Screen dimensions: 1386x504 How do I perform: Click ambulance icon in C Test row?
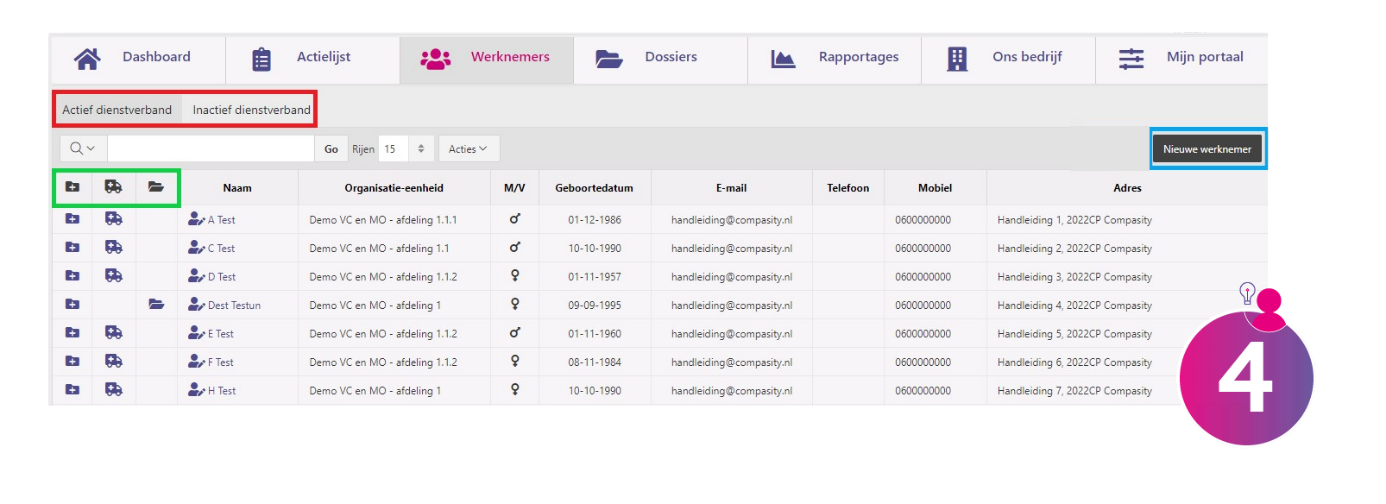pos(114,248)
